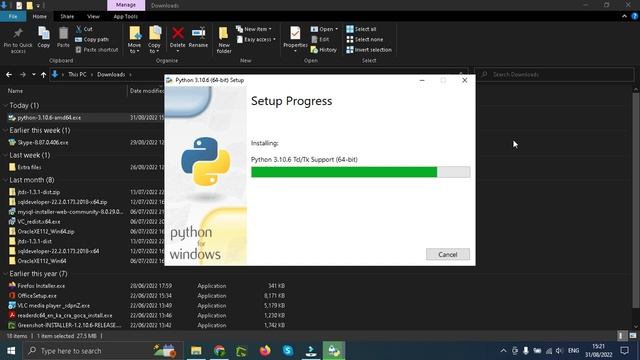
Task: Click taskbar search box
Action: (x=102, y=351)
